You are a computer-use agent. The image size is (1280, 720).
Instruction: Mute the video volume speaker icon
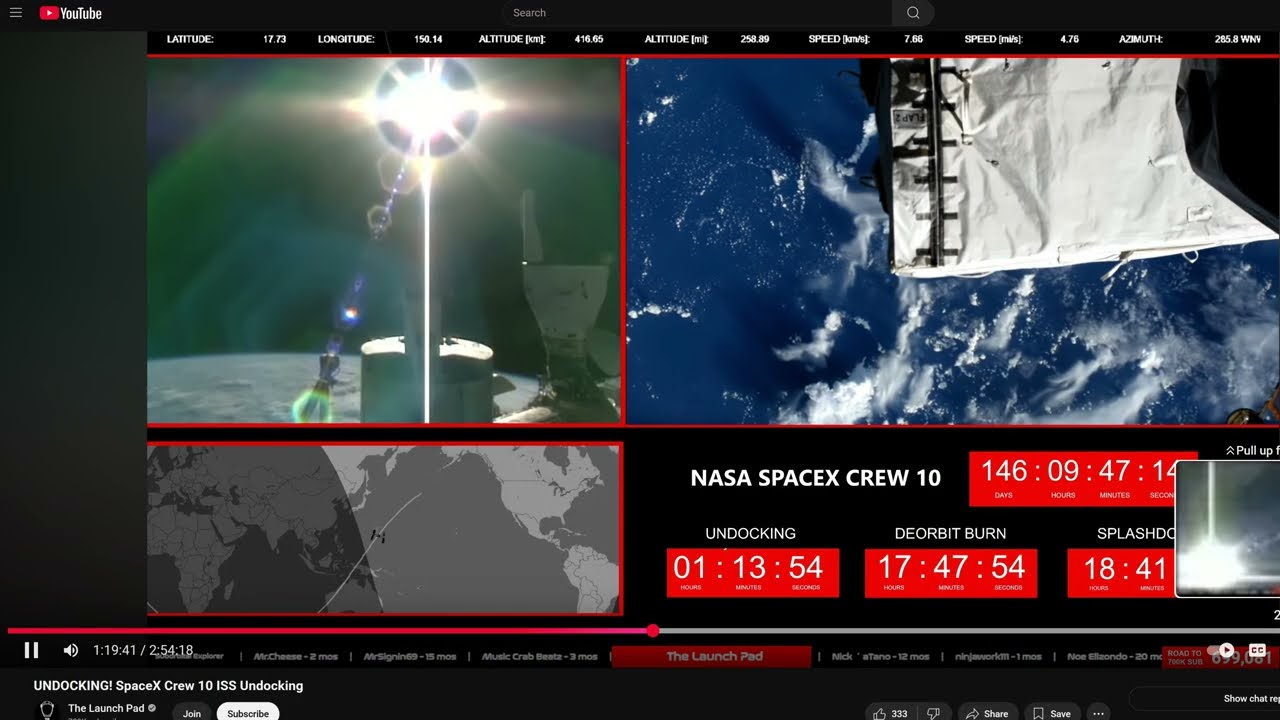[71, 650]
